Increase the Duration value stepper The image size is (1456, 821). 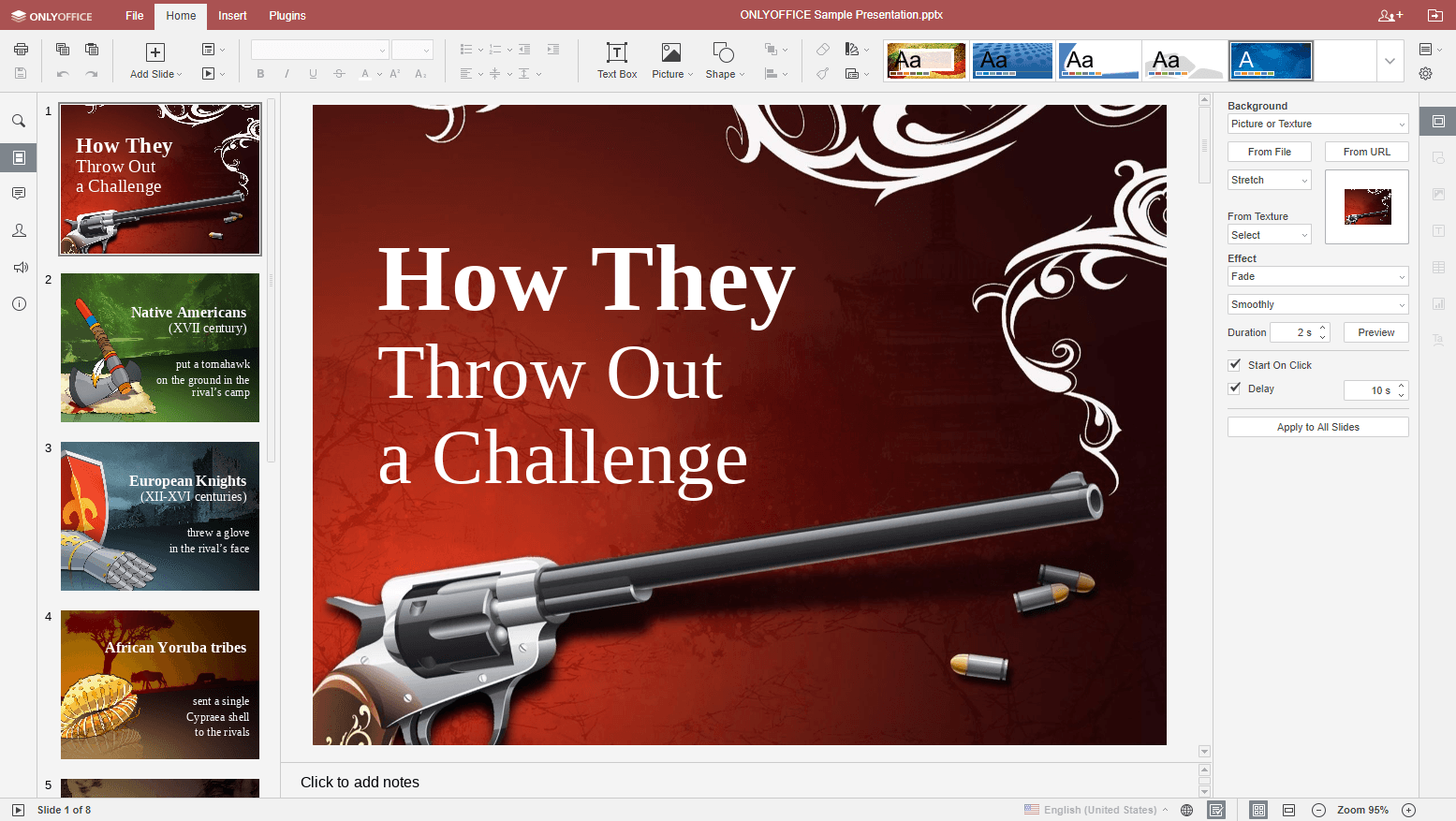[1322, 328]
